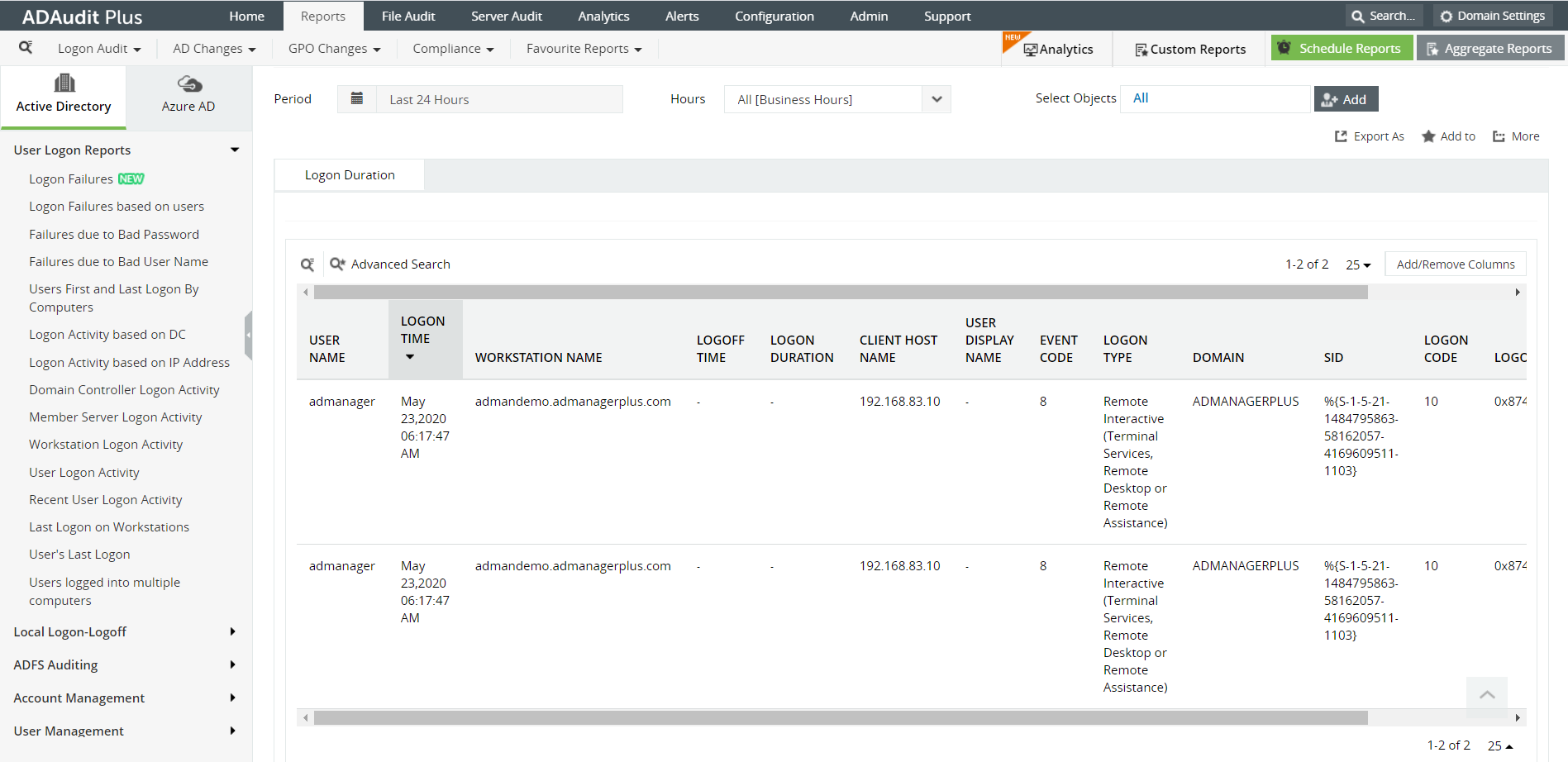Select the Logon Duration tab
Image resolution: width=1568 pixels, height=762 pixels.
(350, 175)
